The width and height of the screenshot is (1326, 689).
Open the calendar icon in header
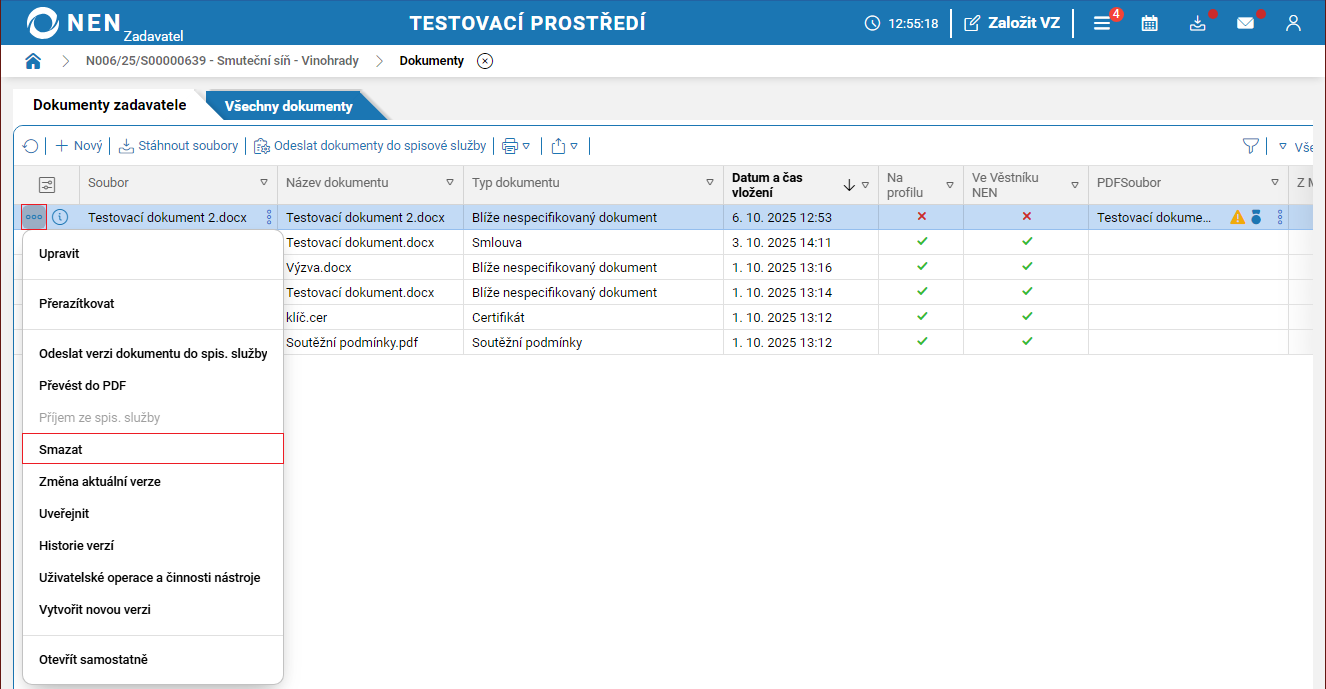click(x=1149, y=23)
